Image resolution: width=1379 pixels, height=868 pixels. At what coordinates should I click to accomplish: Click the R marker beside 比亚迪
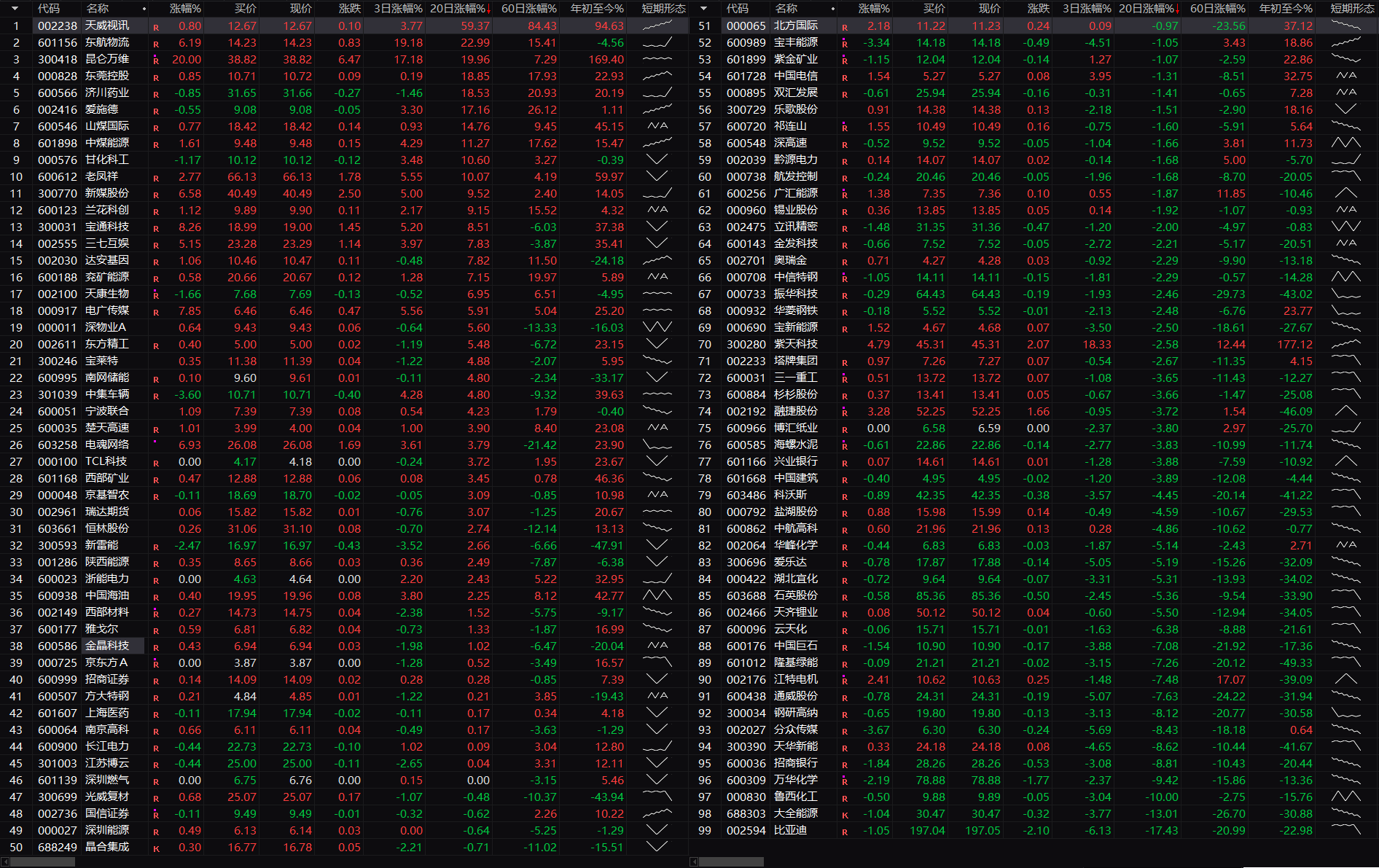point(845,832)
